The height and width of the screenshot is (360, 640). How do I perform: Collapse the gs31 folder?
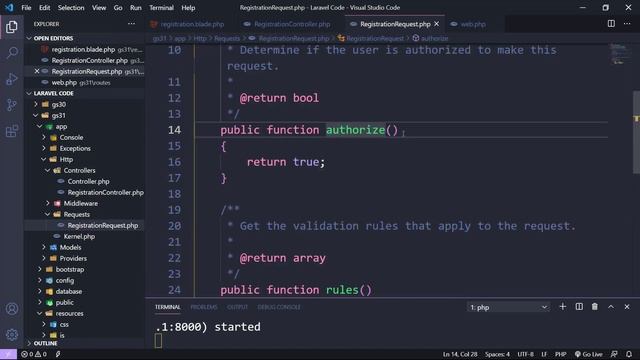click(58, 115)
